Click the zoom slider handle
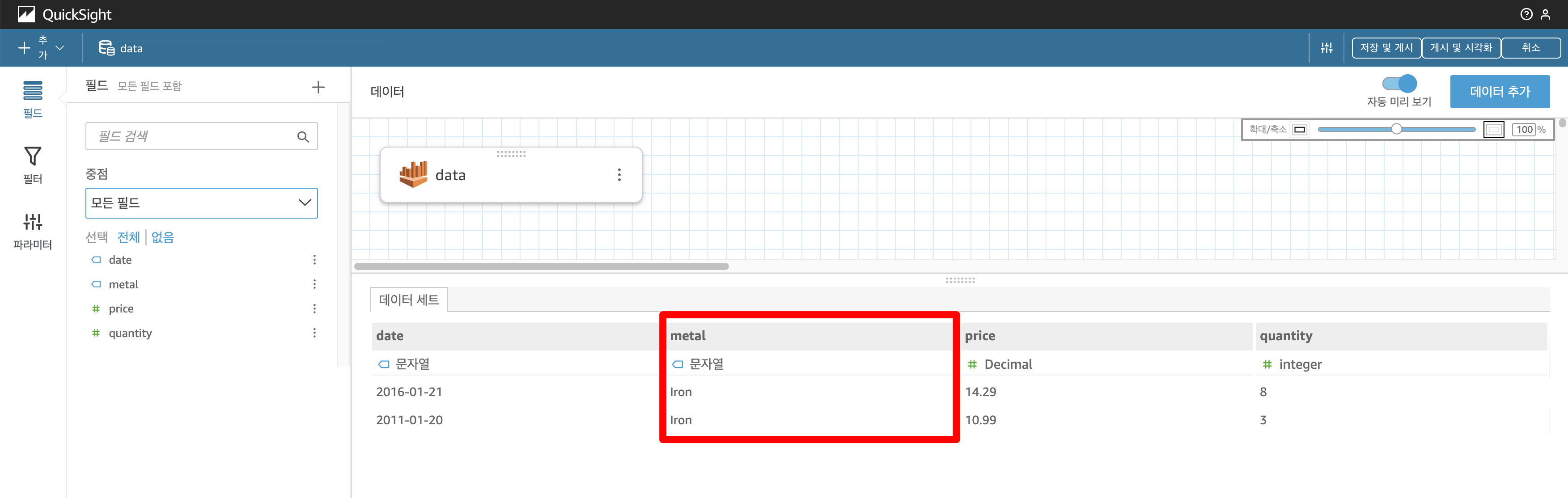The image size is (1568, 498). 1396,129
